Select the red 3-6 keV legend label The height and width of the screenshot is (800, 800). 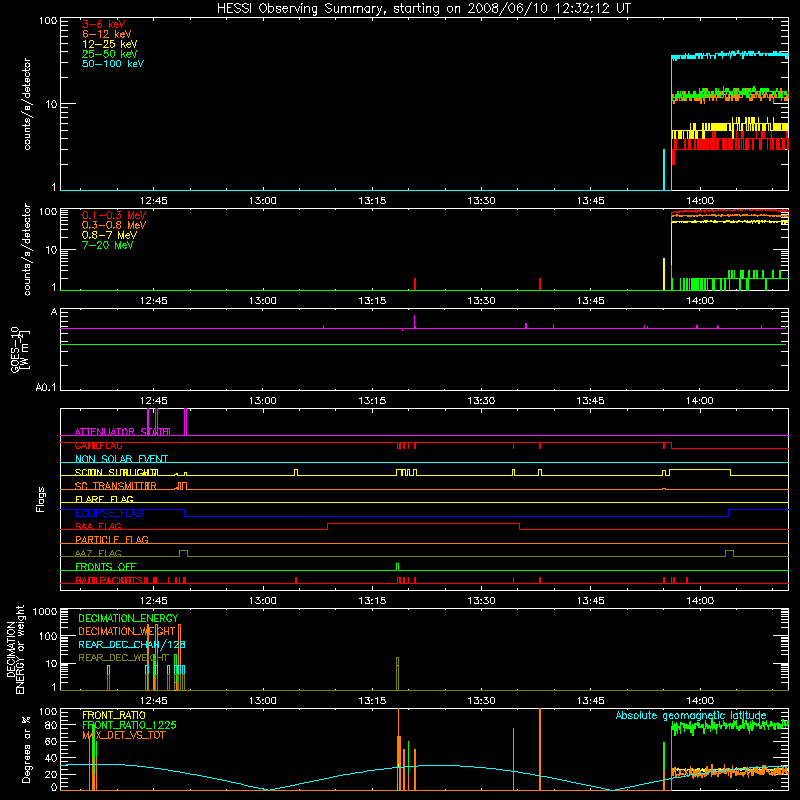click(104, 24)
